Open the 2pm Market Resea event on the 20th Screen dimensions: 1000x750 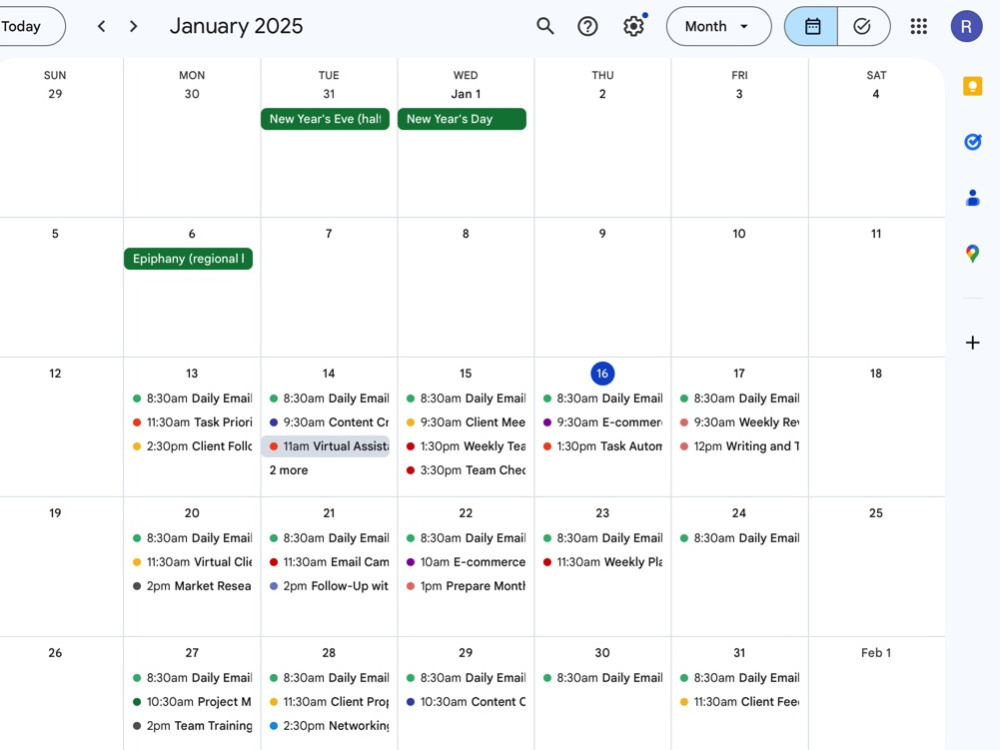coord(193,585)
